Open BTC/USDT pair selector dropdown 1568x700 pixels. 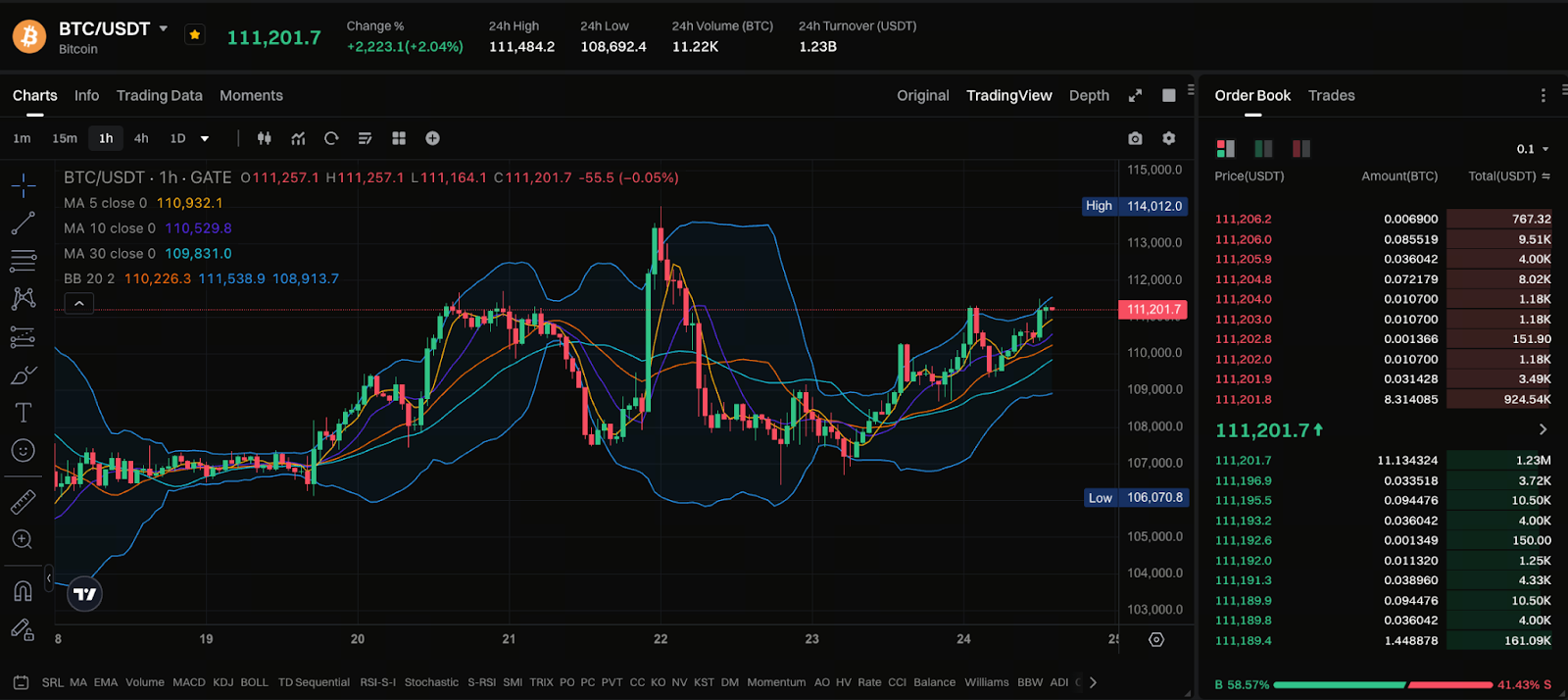tap(164, 28)
